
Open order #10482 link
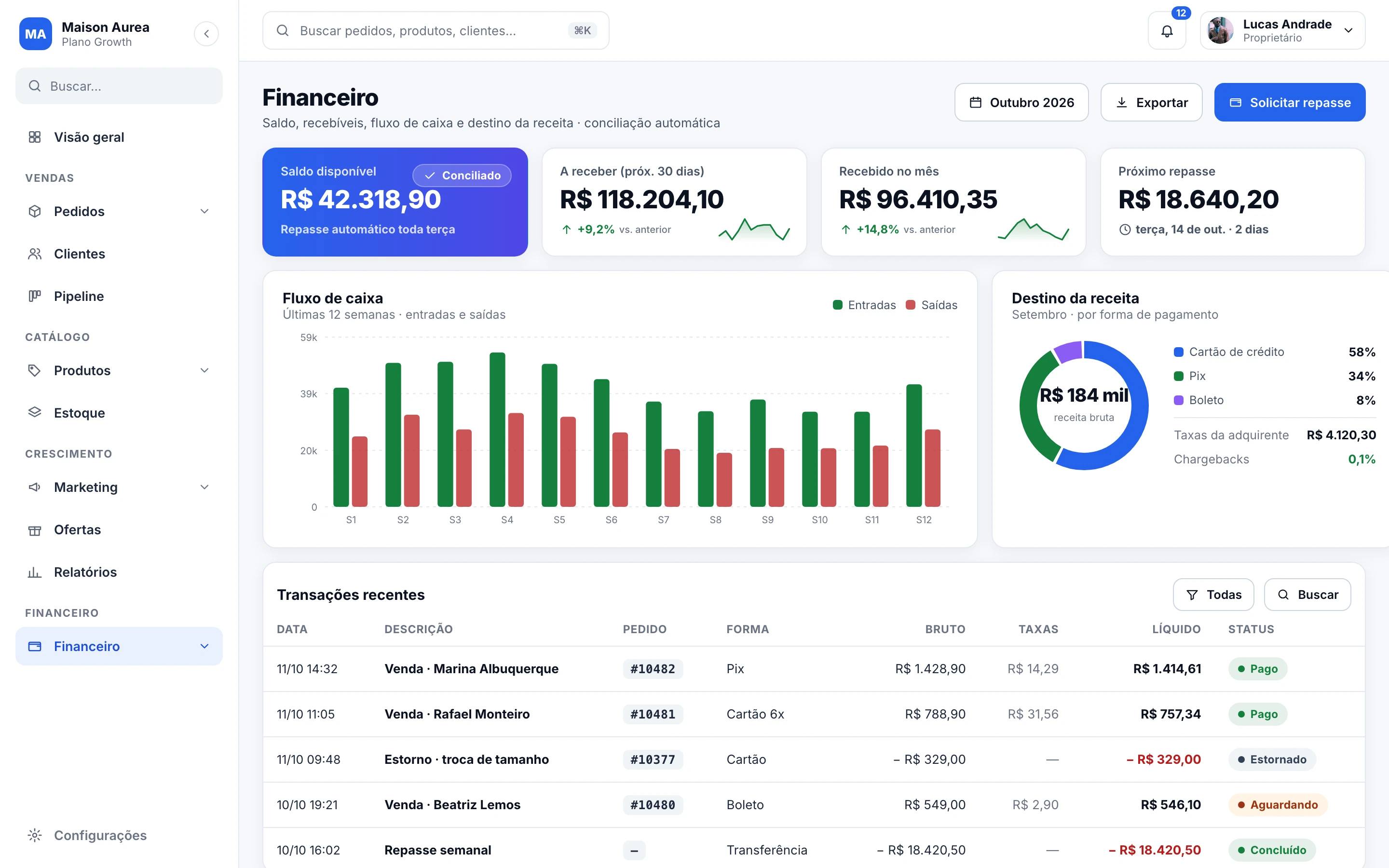coord(653,669)
